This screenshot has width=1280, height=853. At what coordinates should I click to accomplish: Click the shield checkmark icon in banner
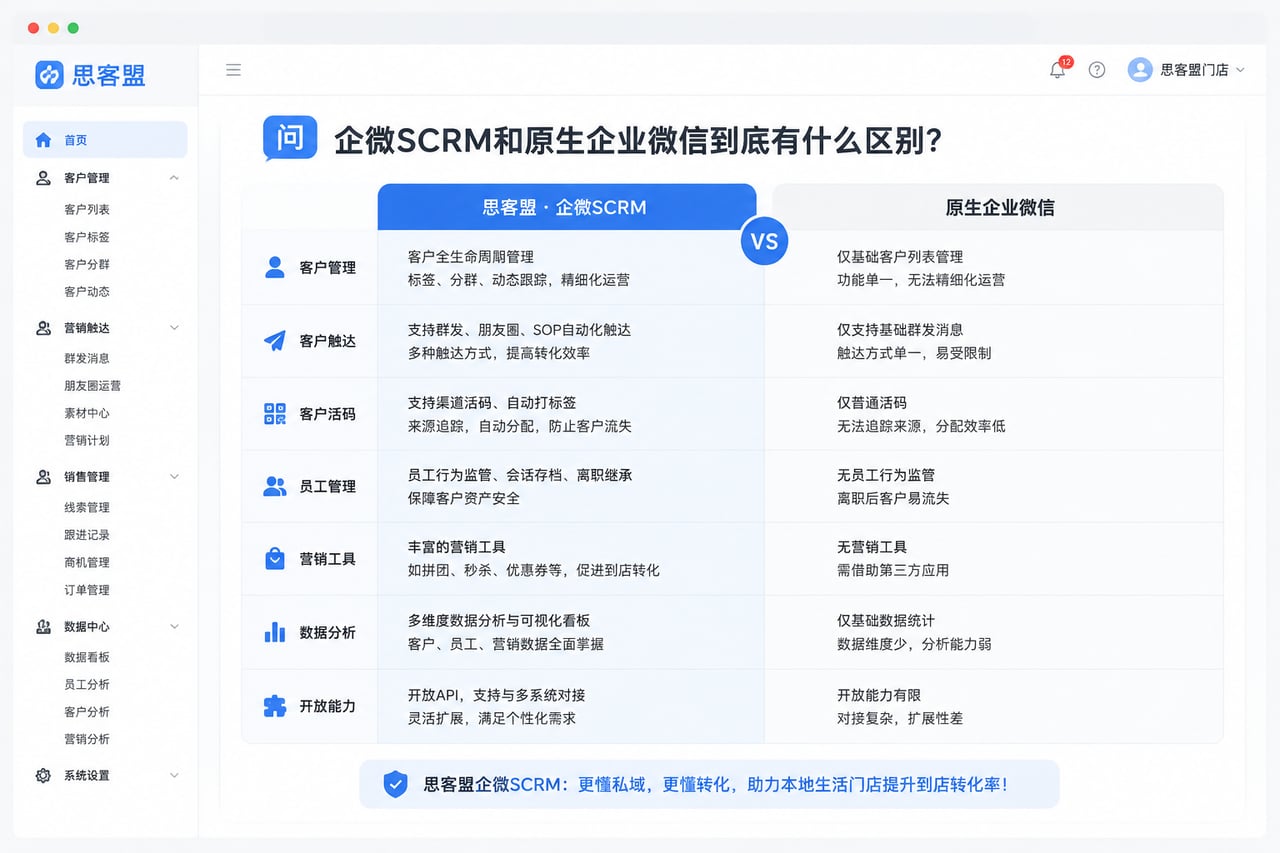tap(396, 784)
